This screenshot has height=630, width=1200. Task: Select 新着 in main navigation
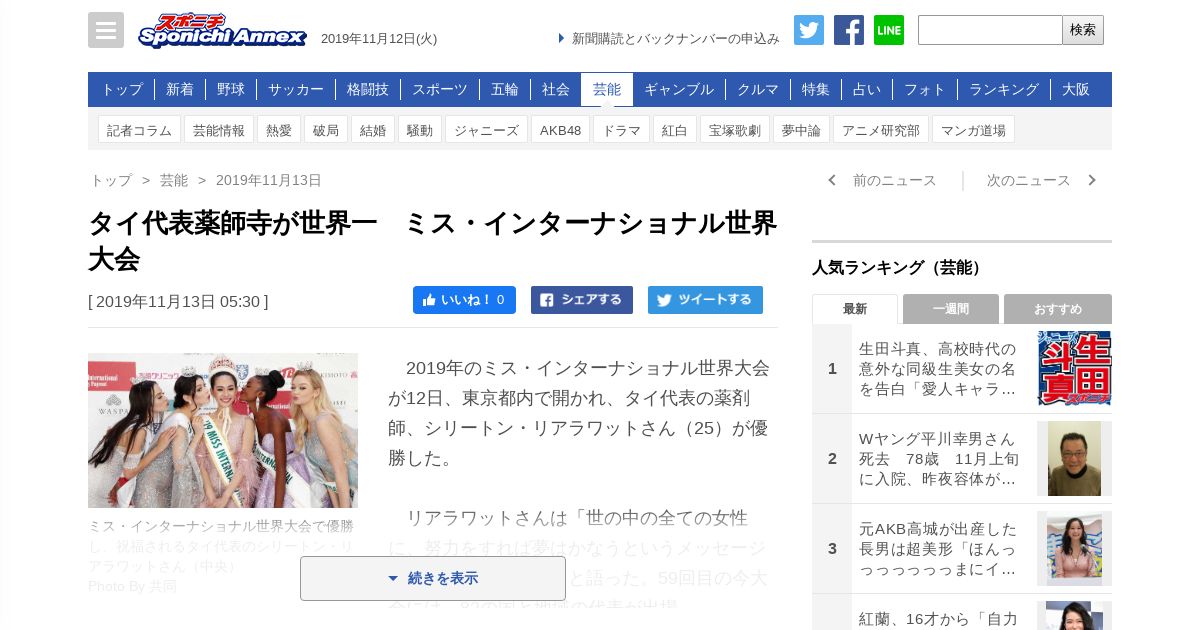coord(180,89)
